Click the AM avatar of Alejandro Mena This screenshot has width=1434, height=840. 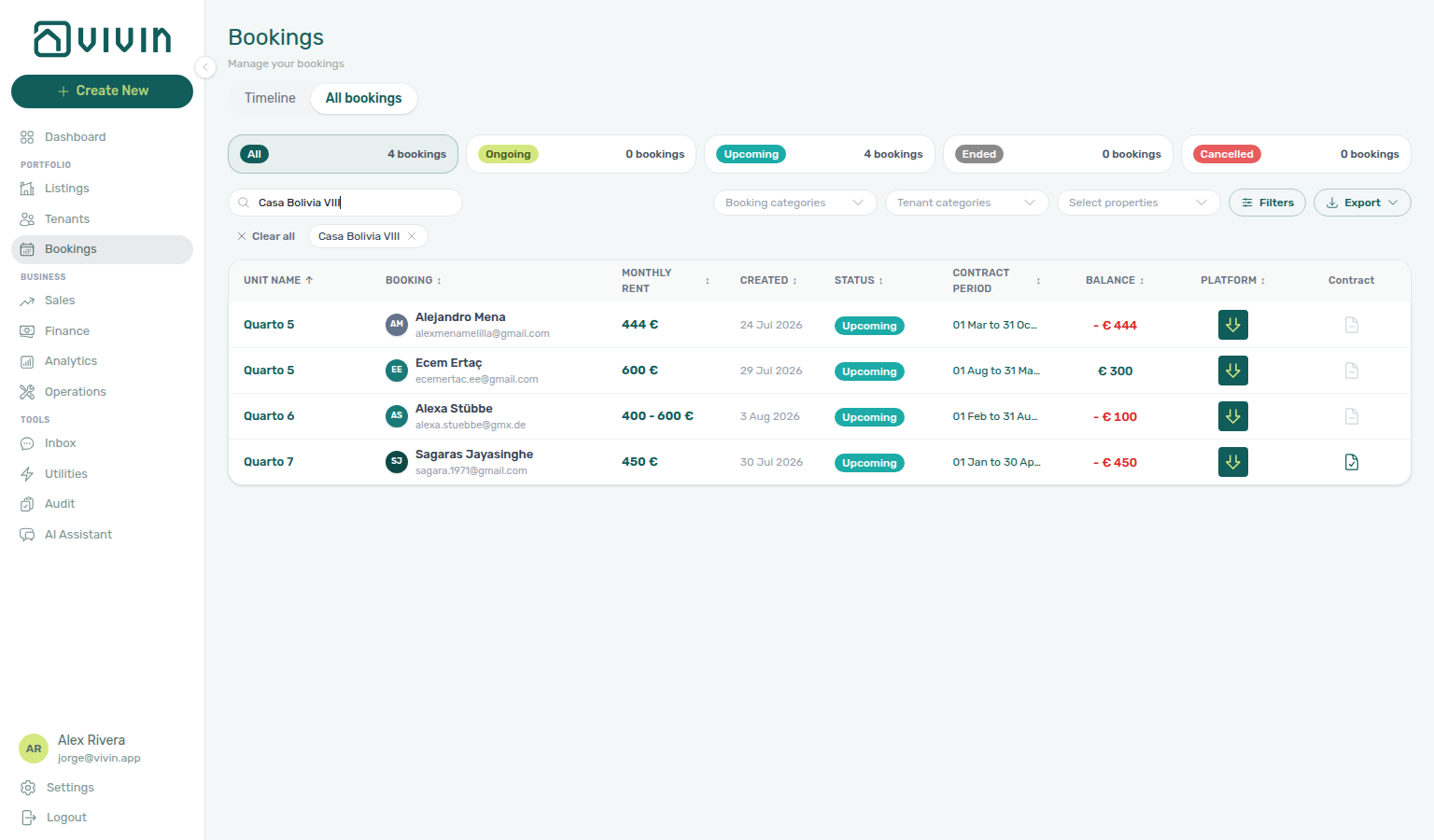pos(397,325)
